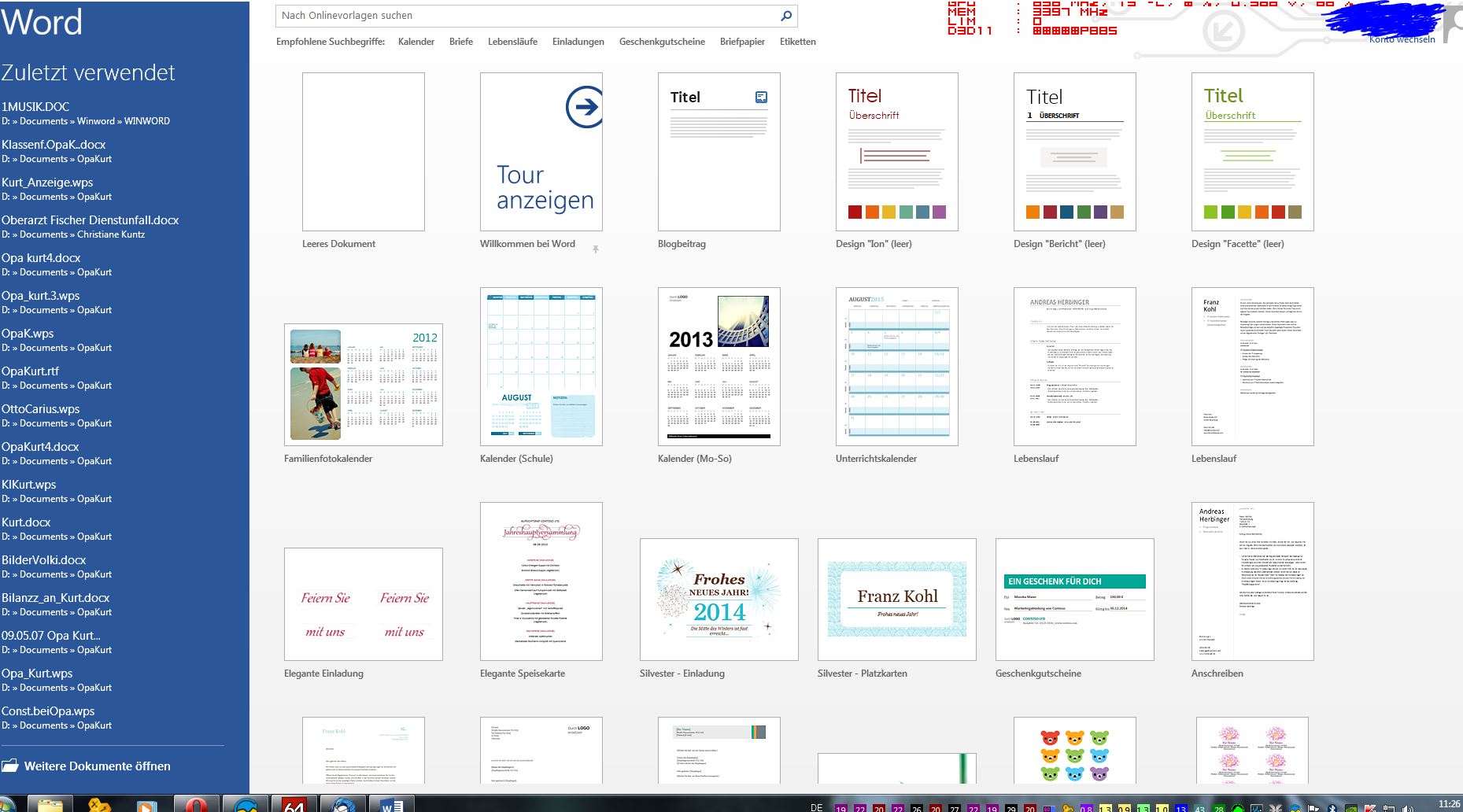The image size is (1463, 812).
Task: Search suggested term Geschenkgutscheine
Action: 662,42
